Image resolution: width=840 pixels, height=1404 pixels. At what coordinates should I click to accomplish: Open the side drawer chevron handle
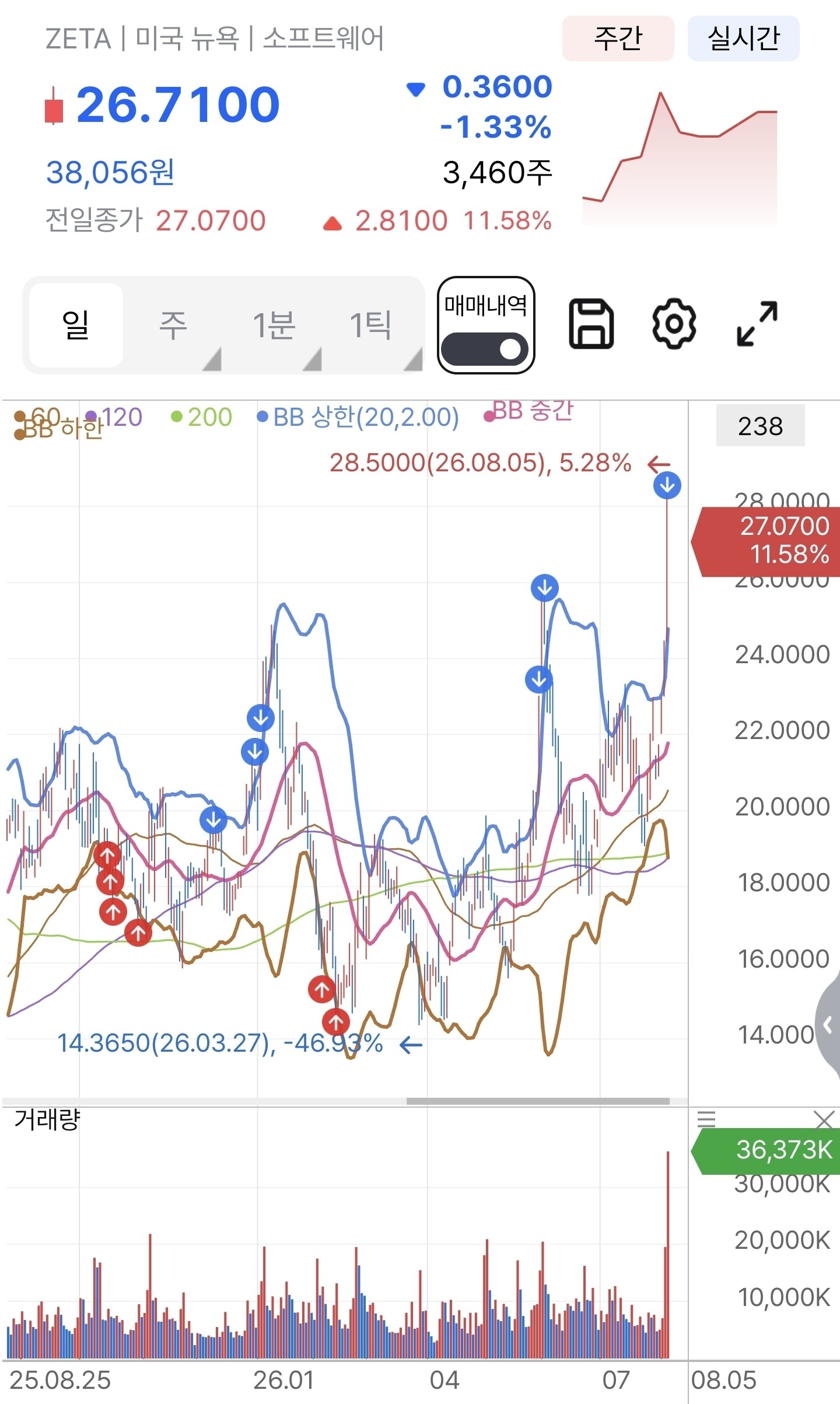[x=828, y=1024]
